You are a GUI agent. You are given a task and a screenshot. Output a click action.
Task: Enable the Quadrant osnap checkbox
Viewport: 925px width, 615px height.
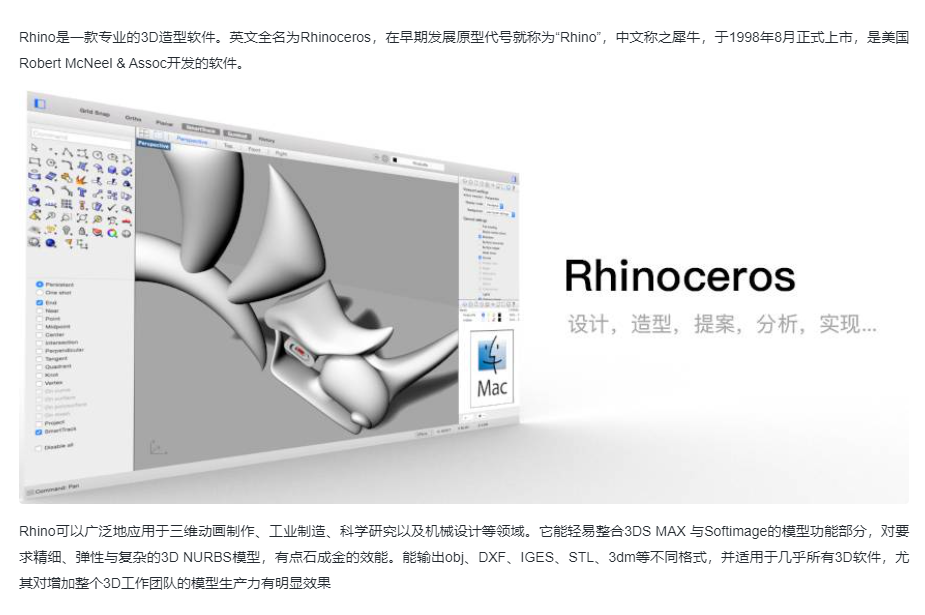[40, 367]
